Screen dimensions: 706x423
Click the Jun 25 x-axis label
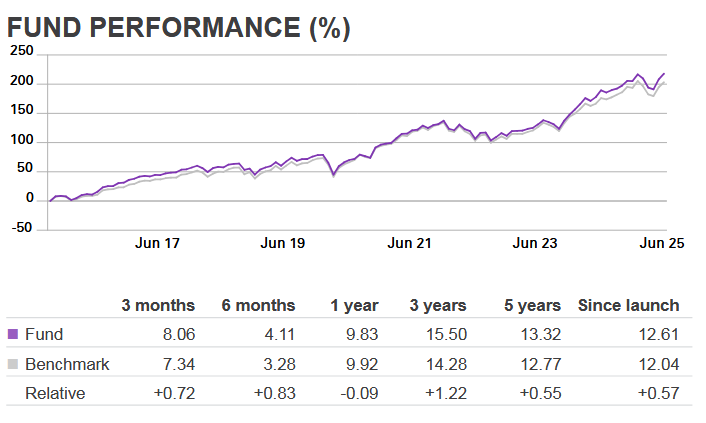coord(661,243)
